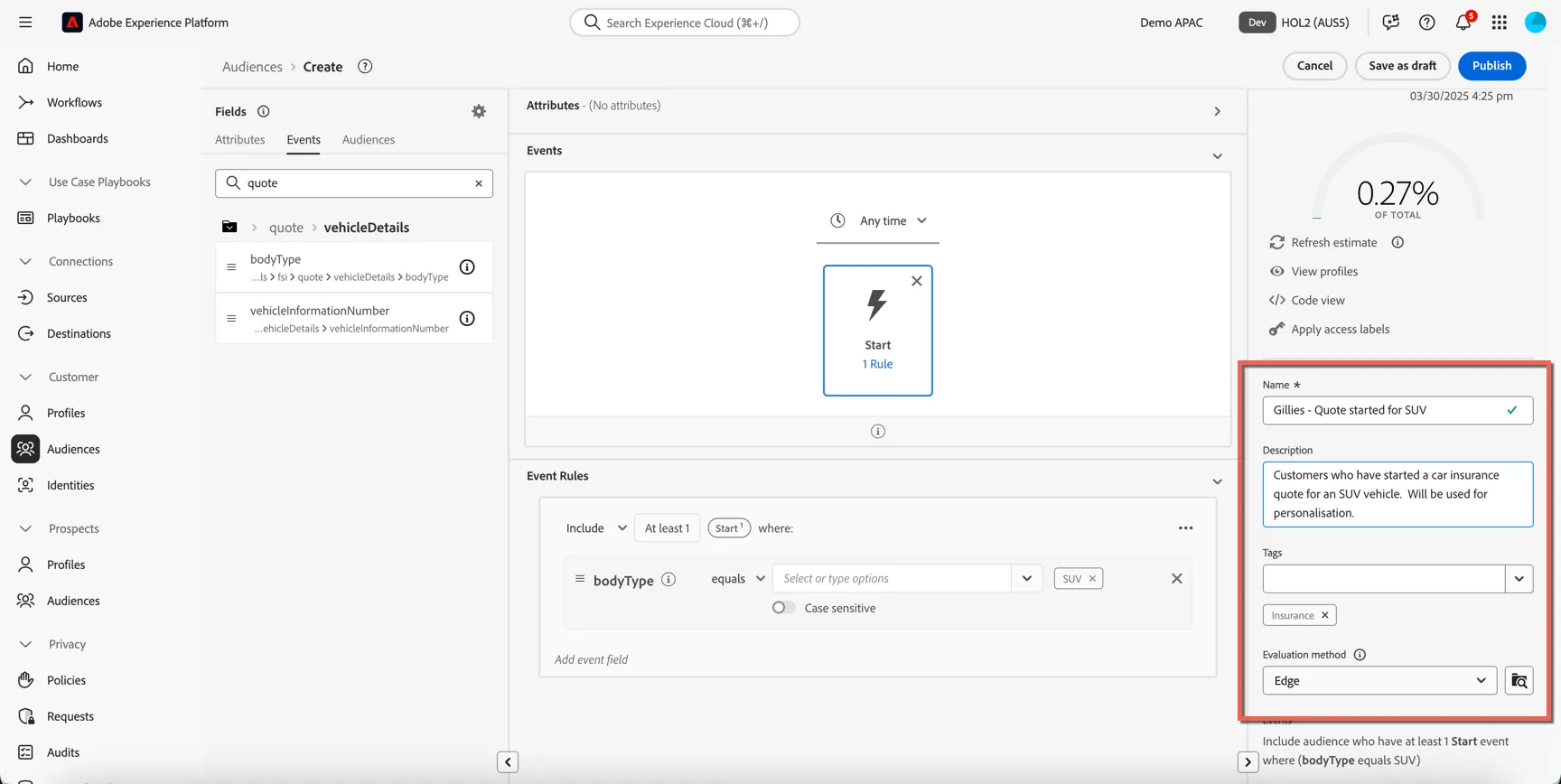1561x784 pixels.
Task: Open the help question mark icon
Action: point(1427,23)
